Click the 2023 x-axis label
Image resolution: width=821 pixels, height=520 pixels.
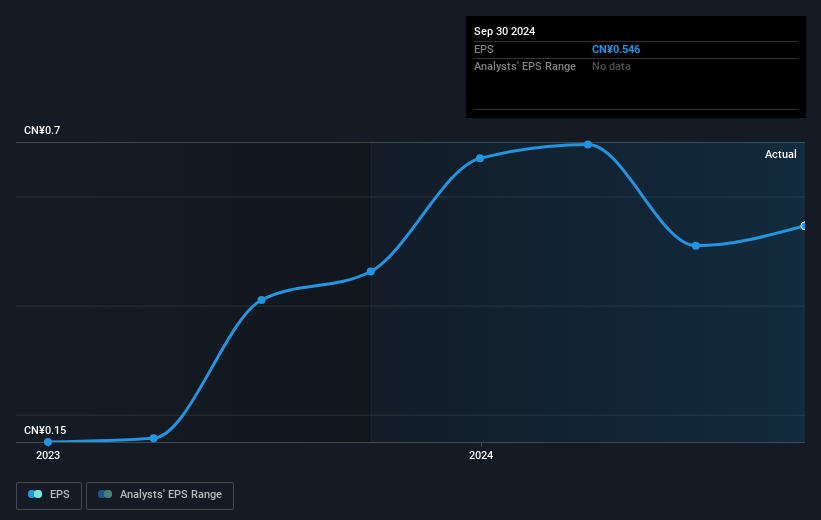click(48, 455)
